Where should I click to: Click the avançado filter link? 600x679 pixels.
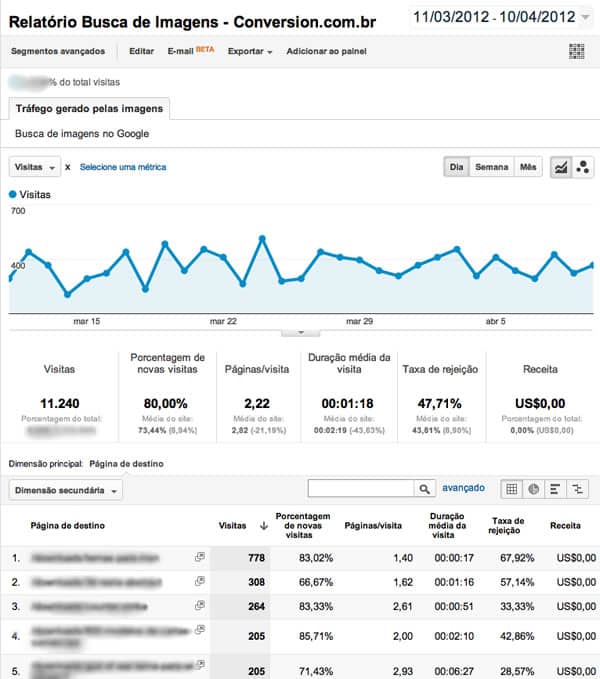(x=463, y=488)
